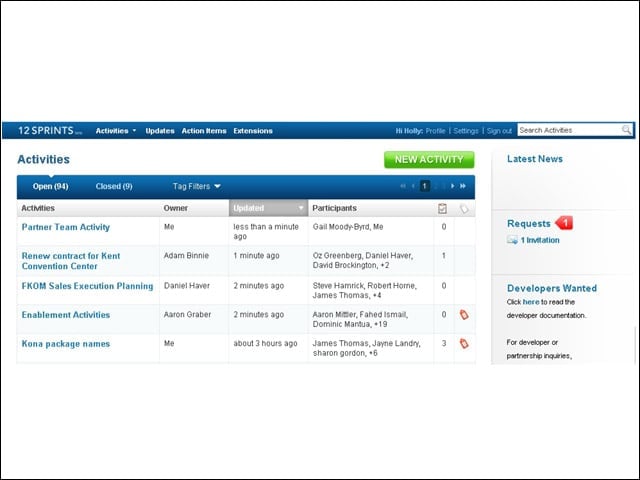
Task: Click the search magnifier icon
Action: click(x=627, y=130)
